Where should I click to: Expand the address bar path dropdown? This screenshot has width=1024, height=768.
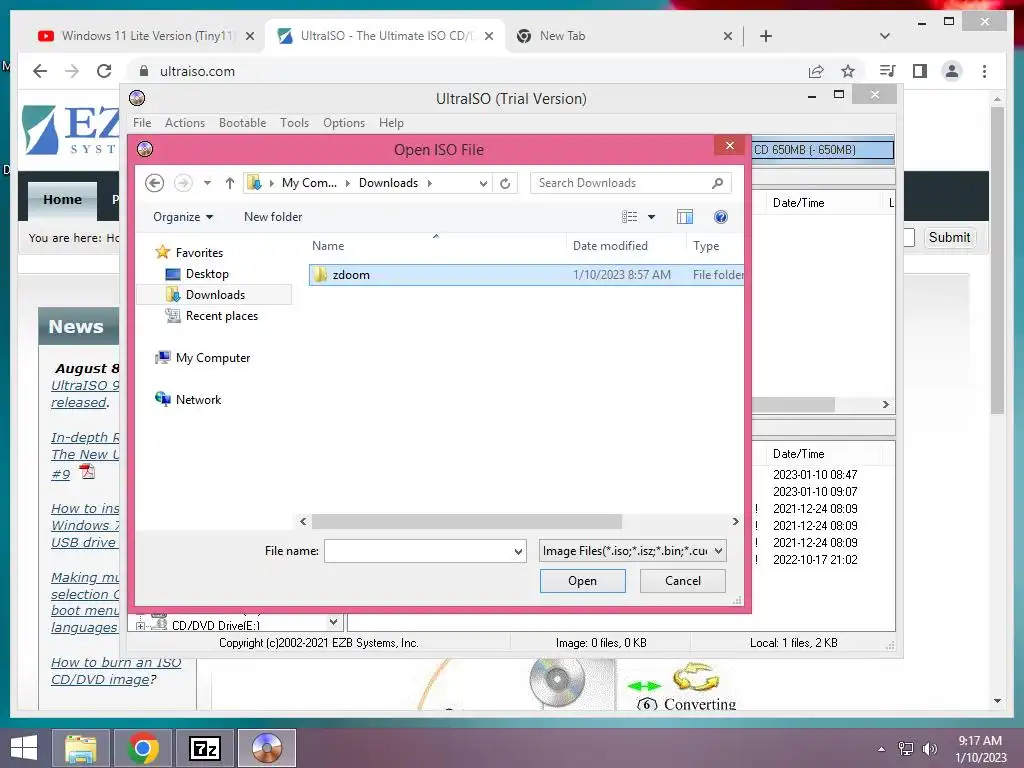point(483,184)
